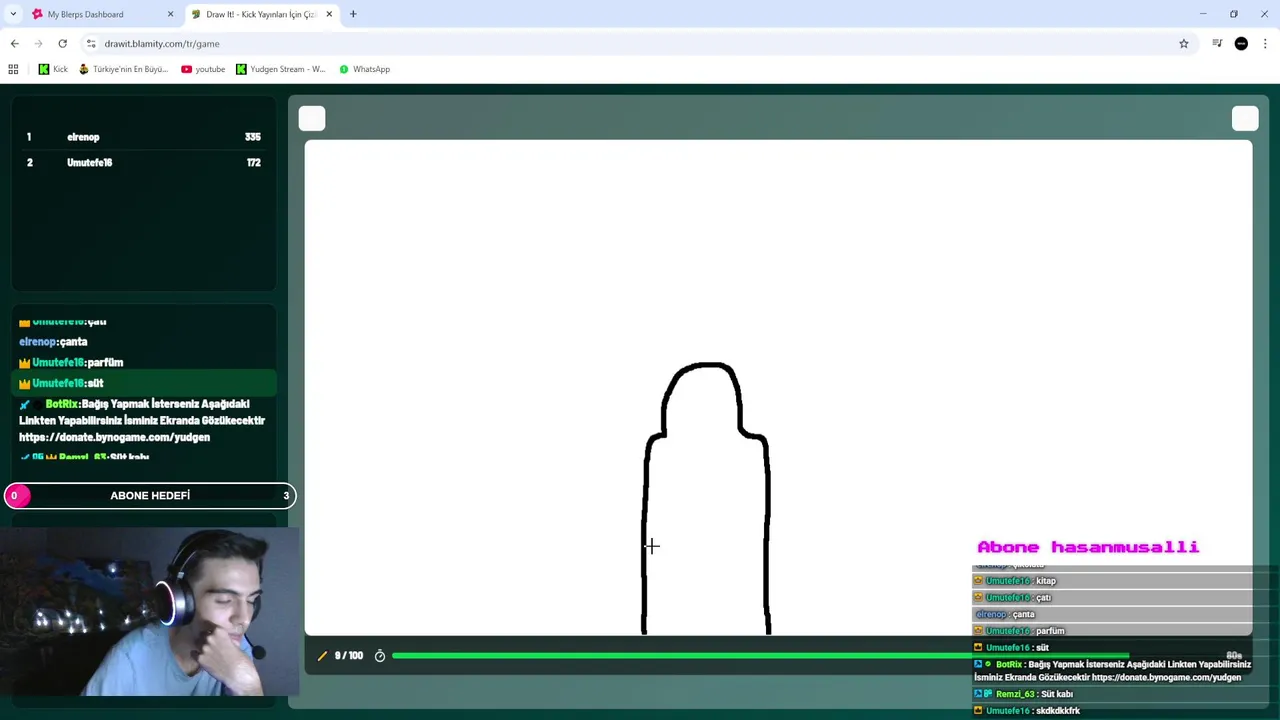
Task: Click the green round timer progress bar
Action: coord(760,656)
